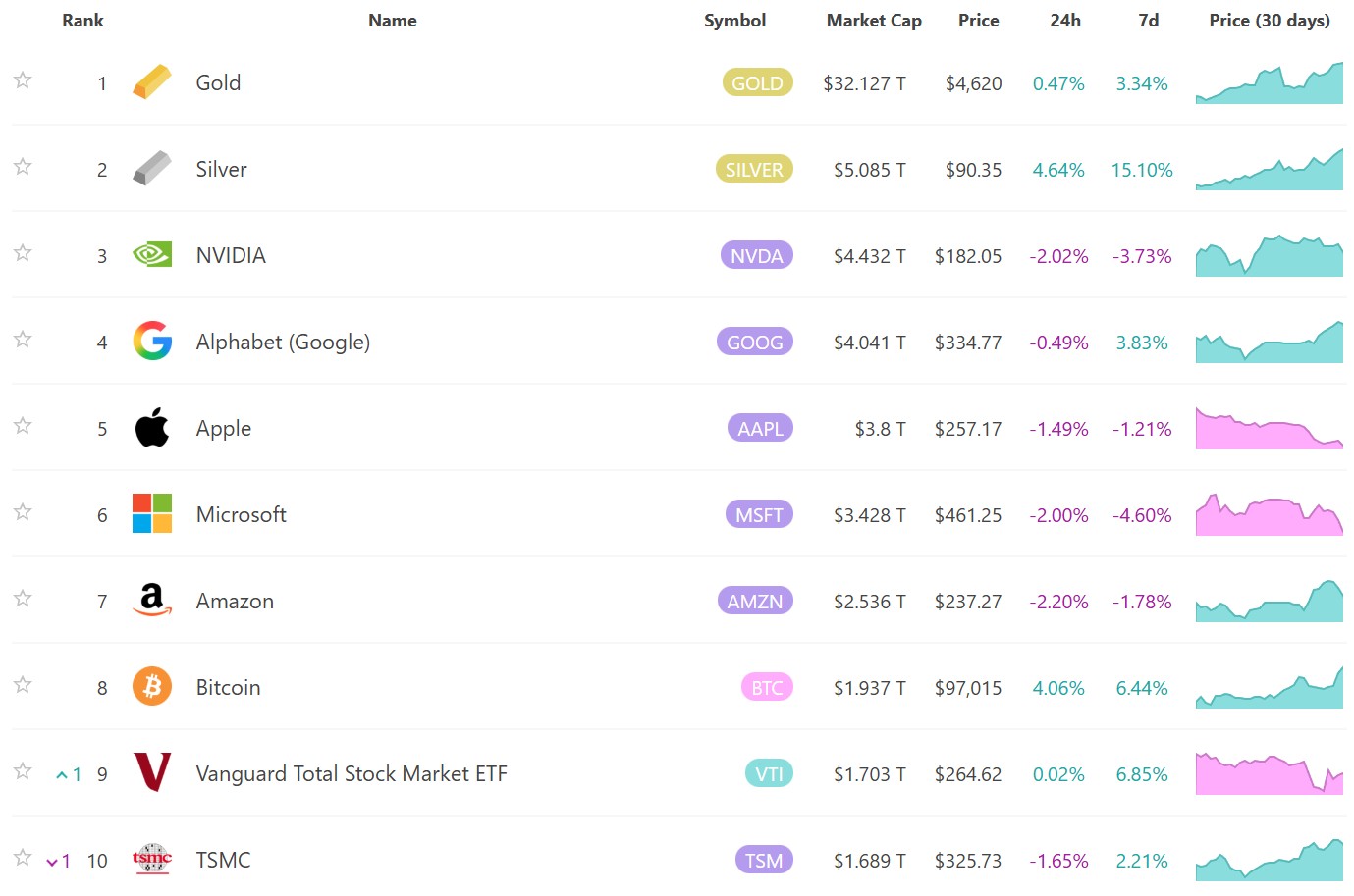Toggle favorite star for Gold

pos(23,80)
